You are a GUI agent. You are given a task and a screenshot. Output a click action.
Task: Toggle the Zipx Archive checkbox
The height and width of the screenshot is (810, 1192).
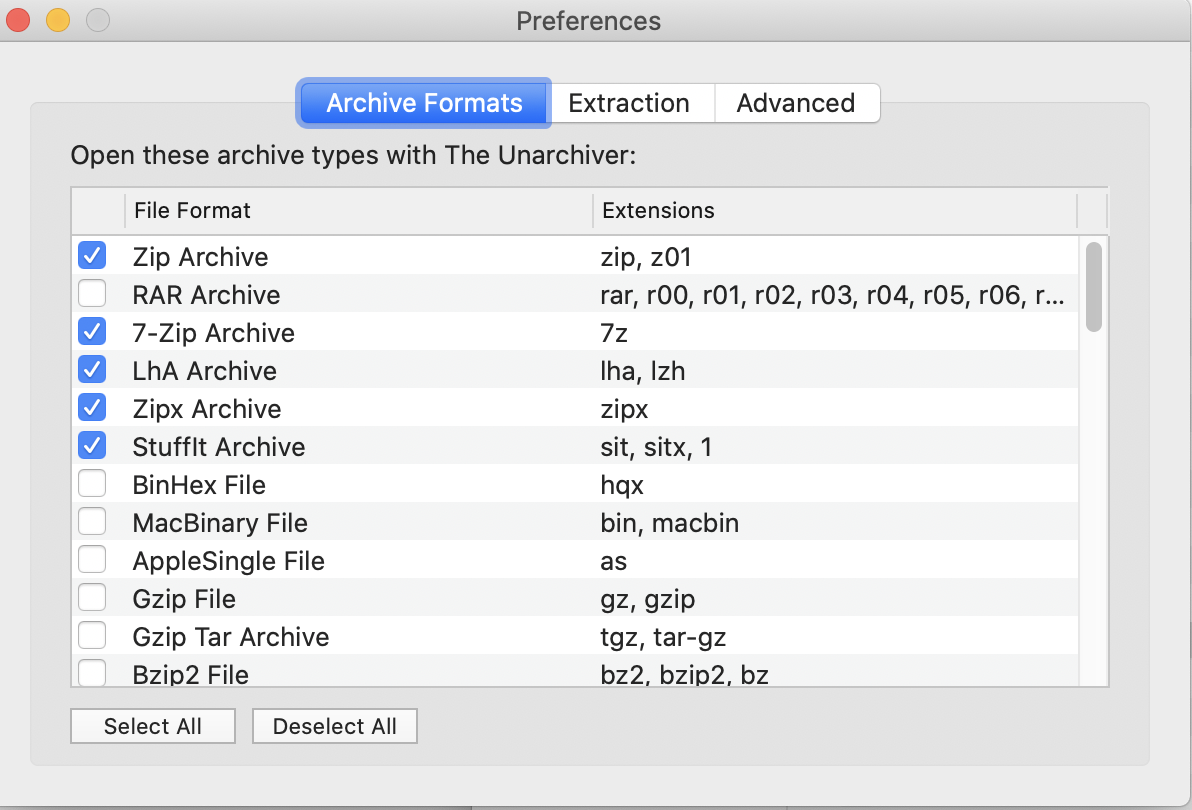[92, 408]
